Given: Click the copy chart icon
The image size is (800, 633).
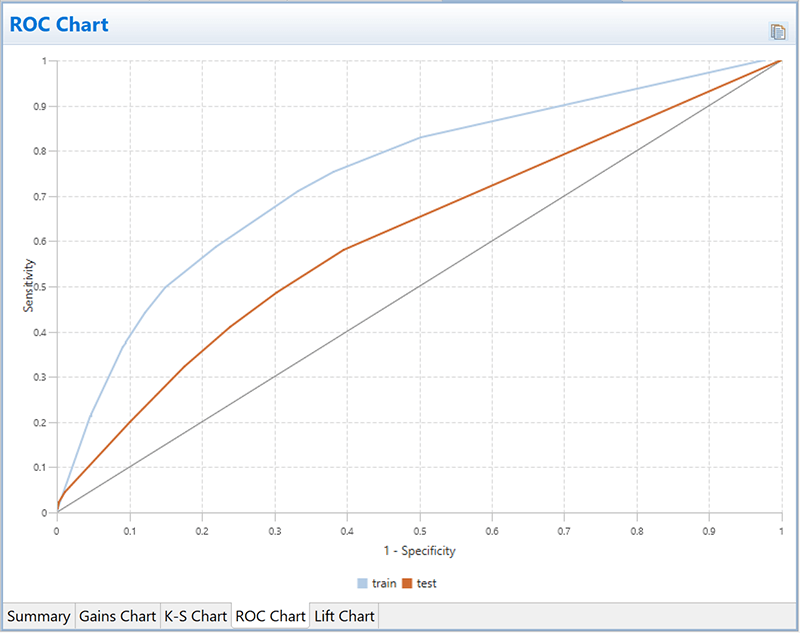Looking at the screenshot, I should (777, 32).
